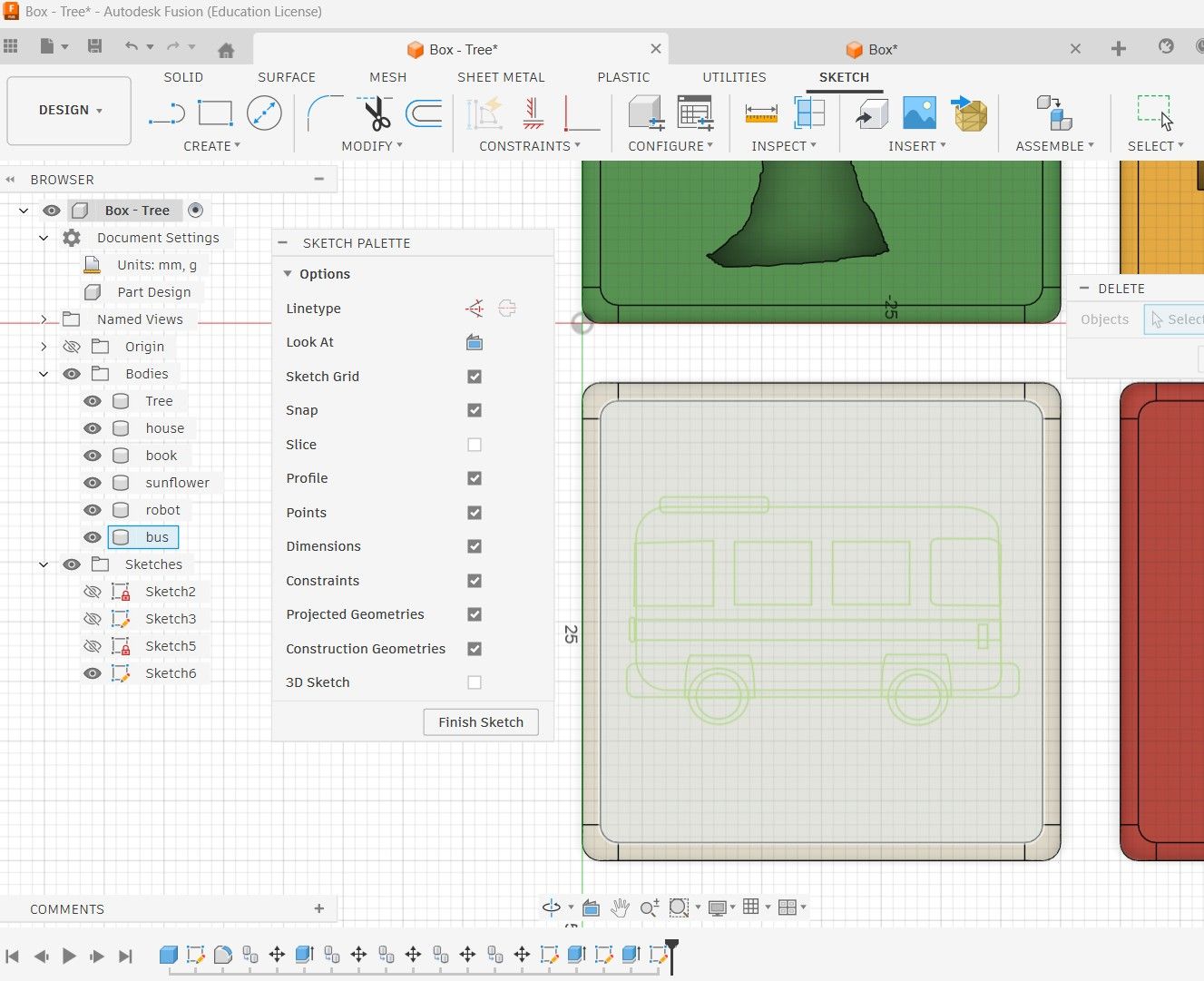The height and width of the screenshot is (981, 1204).
Task: Select Sketch6 in the browser tree
Action: click(x=171, y=673)
